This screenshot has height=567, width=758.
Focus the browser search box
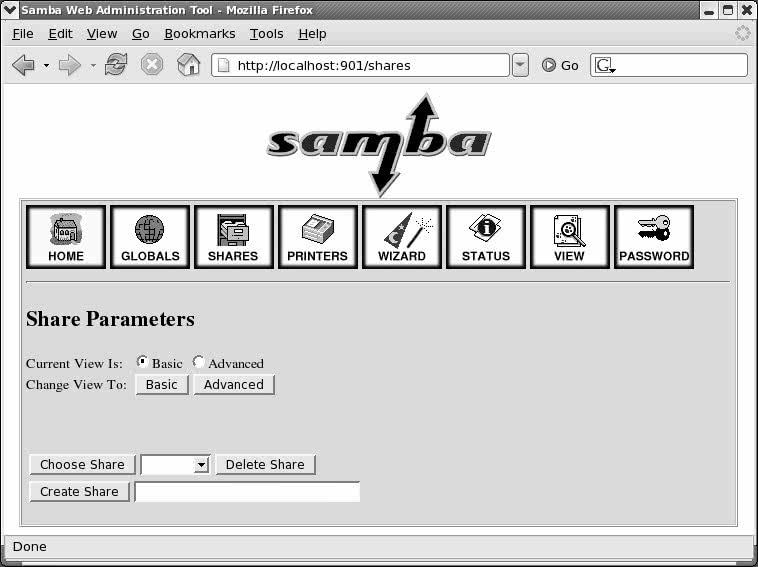(x=669, y=65)
